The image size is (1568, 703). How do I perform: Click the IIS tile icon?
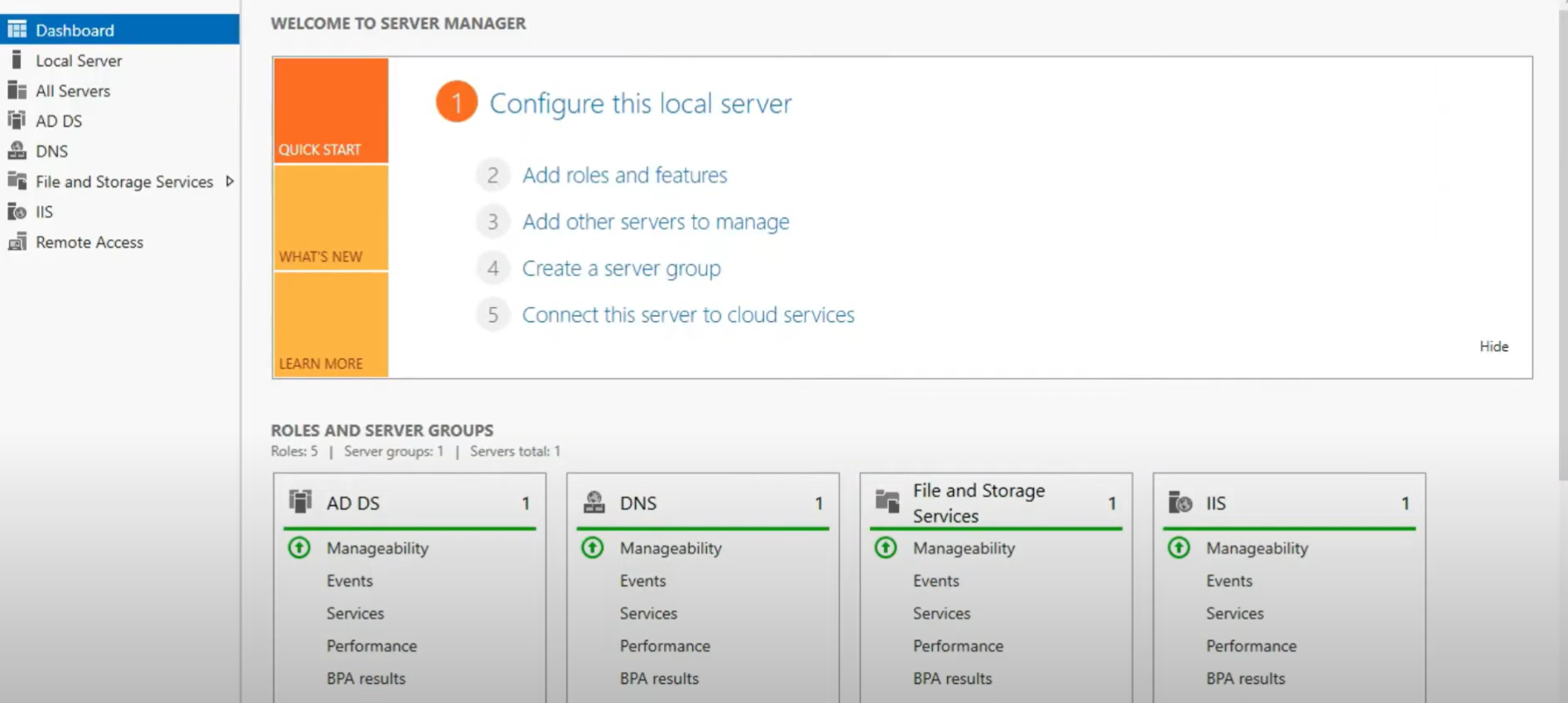click(x=1180, y=502)
